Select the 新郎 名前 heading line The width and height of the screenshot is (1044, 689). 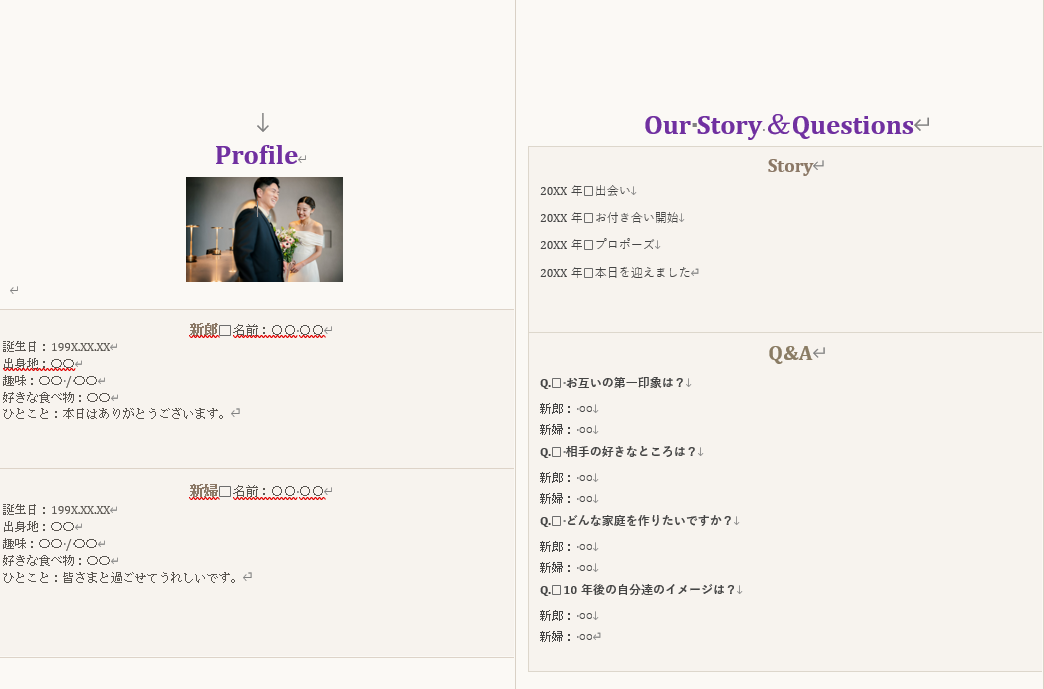coord(256,330)
